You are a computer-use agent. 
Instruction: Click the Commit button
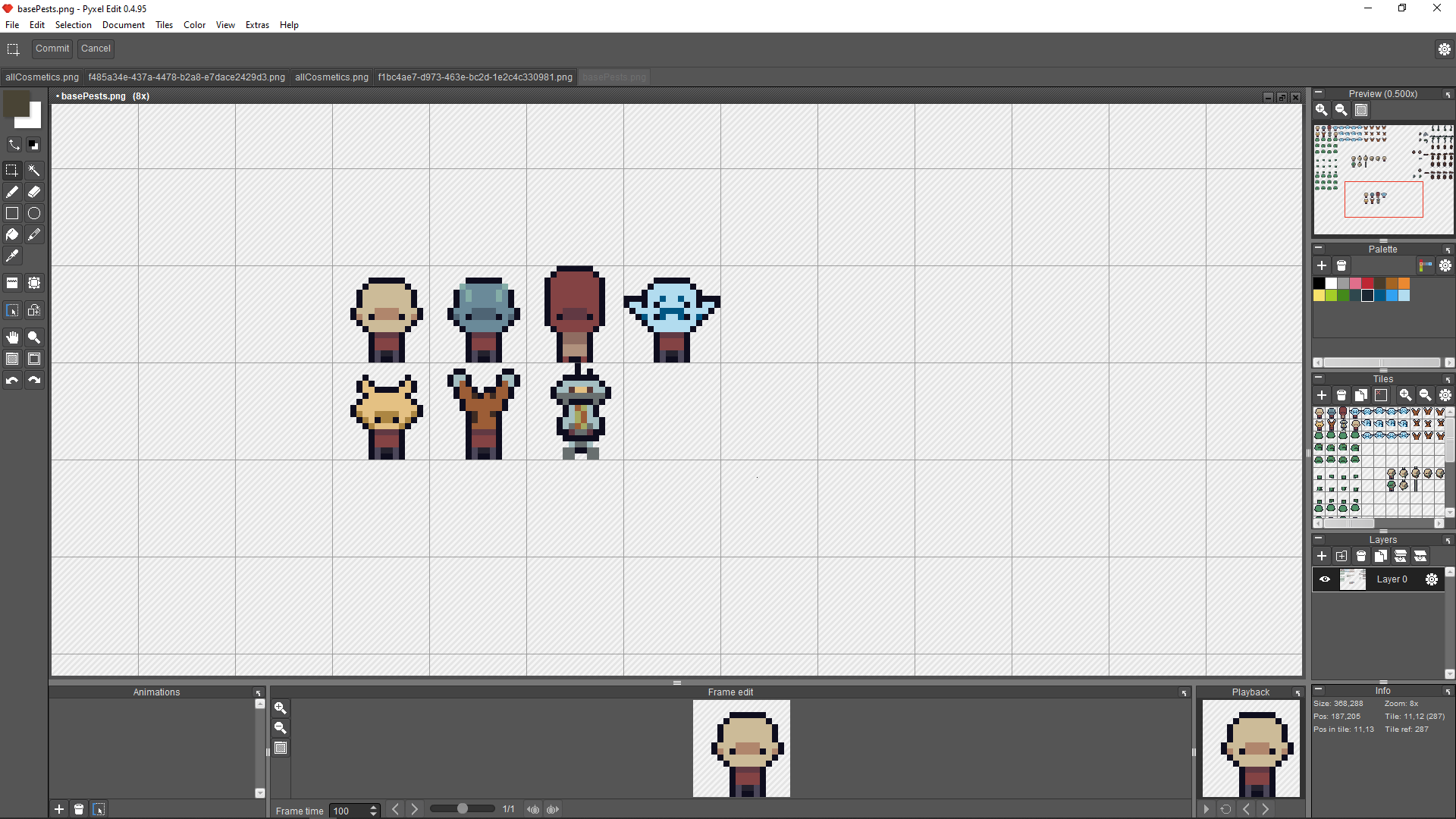[52, 49]
